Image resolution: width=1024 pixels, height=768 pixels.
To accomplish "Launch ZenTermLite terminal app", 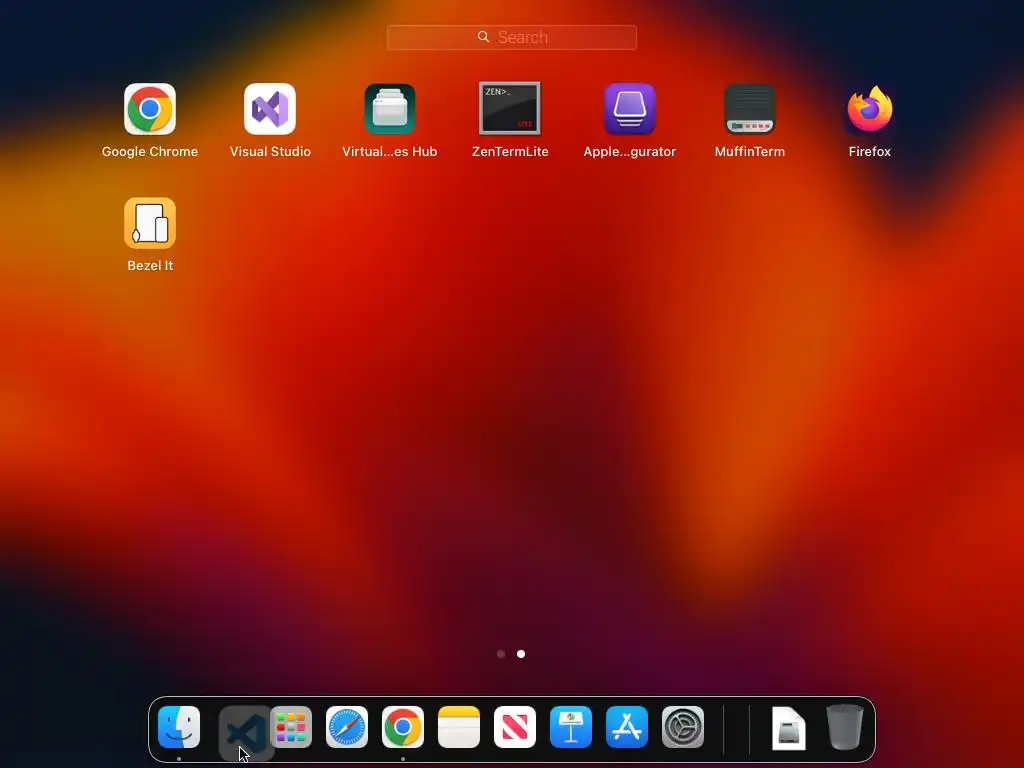I will (510, 108).
